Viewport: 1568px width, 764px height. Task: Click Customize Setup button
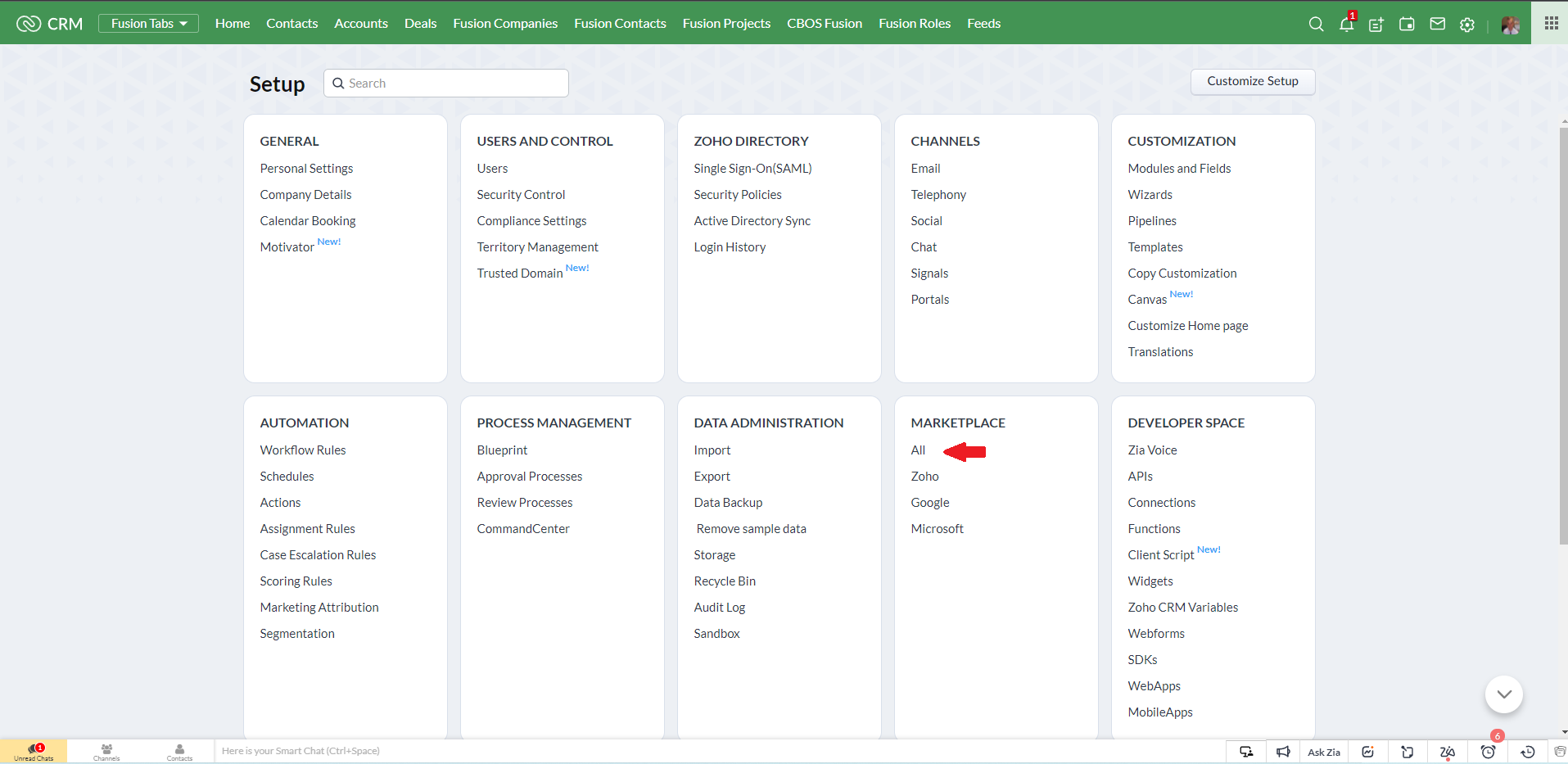coord(1253,81)
